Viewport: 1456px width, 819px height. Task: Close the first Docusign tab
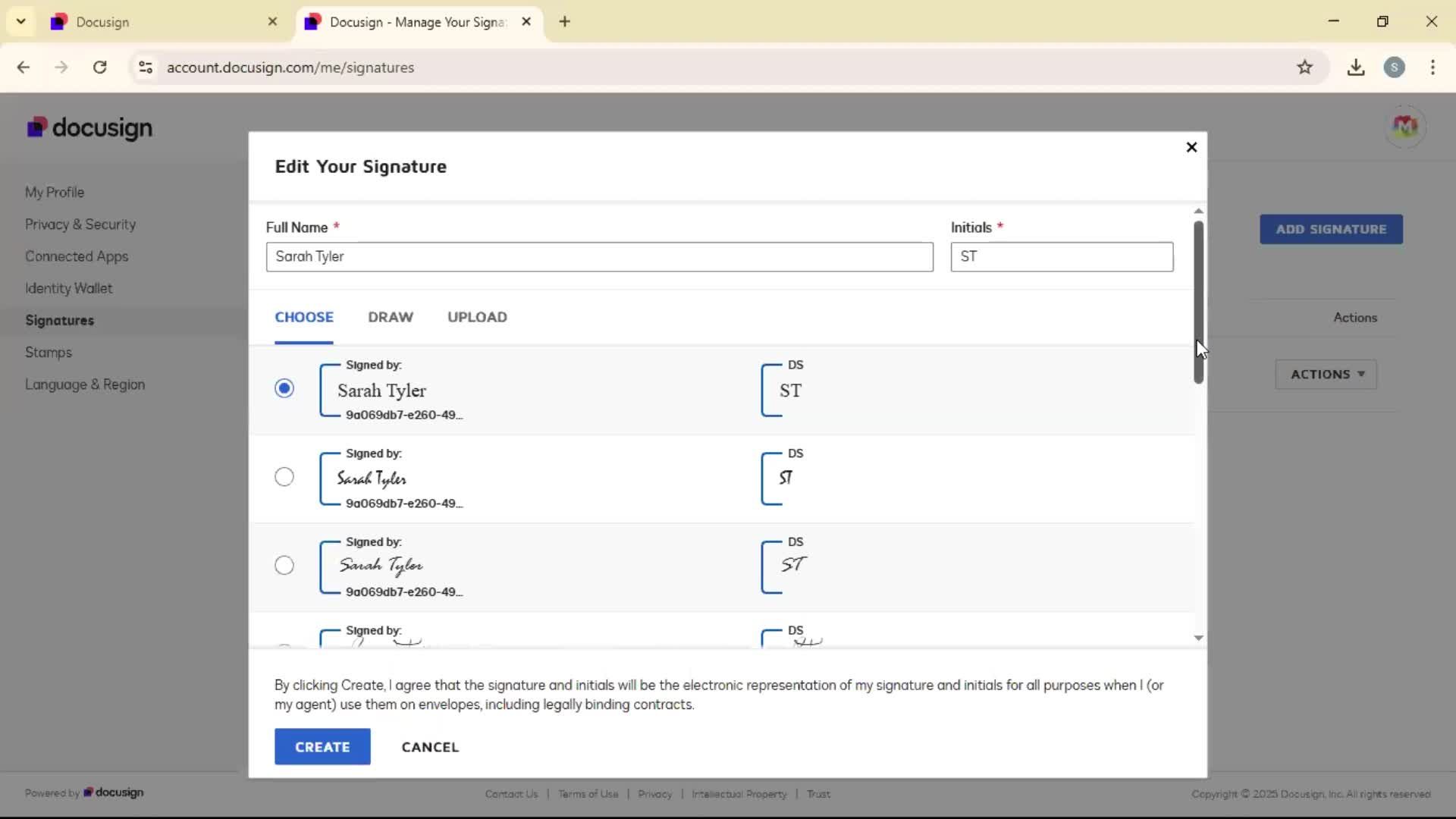coord(272,22)
